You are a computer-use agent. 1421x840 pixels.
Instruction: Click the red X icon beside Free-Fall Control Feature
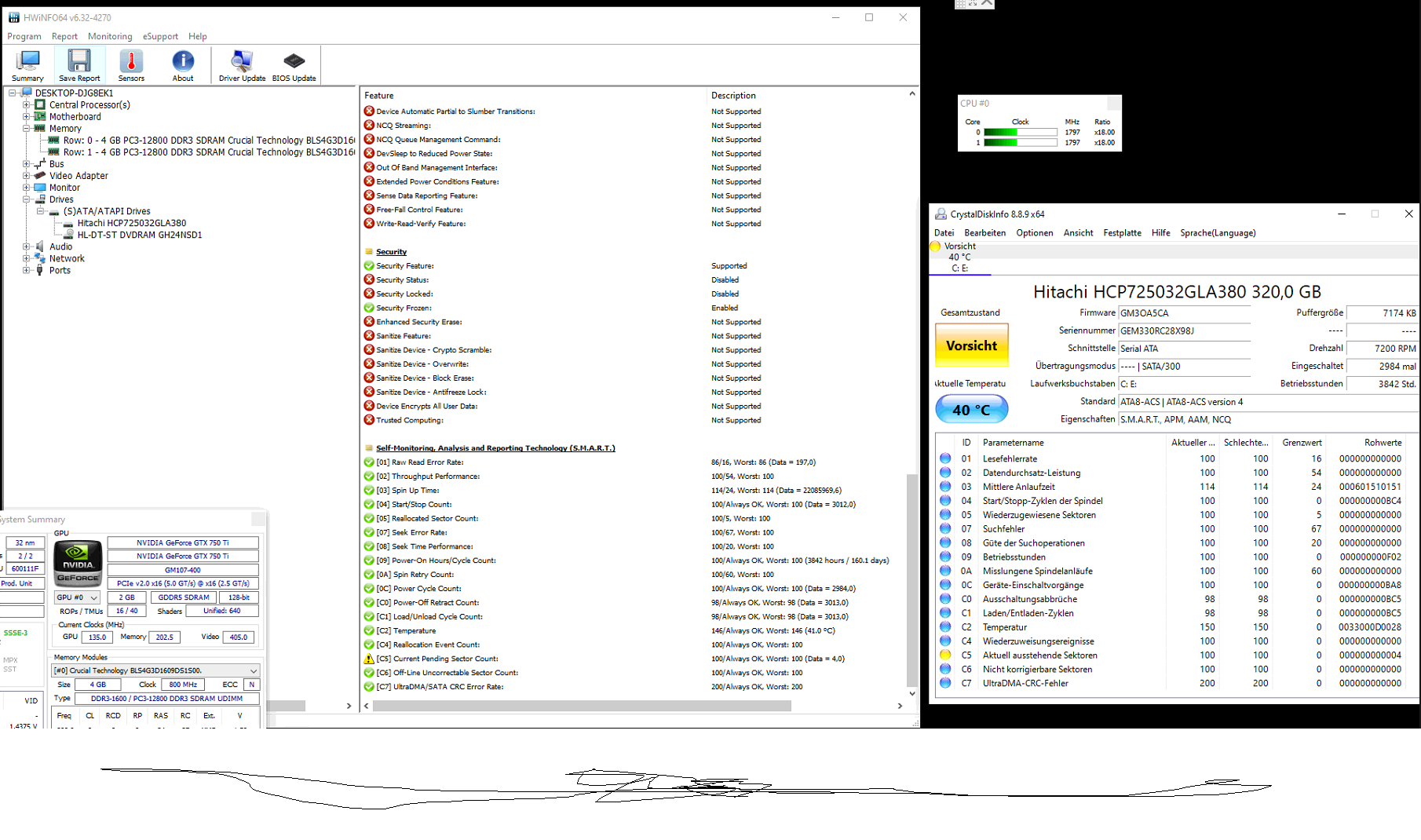pyautogui.click(x=369, y=210)
